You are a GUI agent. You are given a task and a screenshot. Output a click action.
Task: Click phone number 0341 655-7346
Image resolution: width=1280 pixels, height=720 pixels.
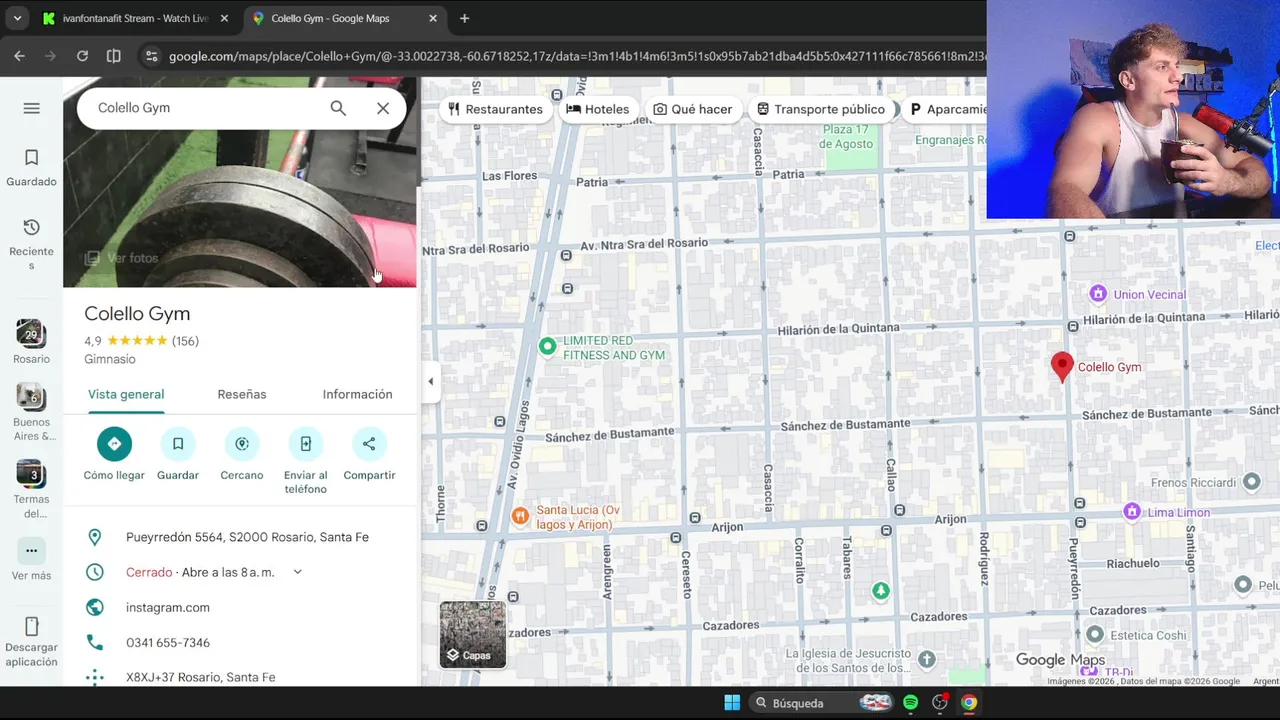pos(168,642)
